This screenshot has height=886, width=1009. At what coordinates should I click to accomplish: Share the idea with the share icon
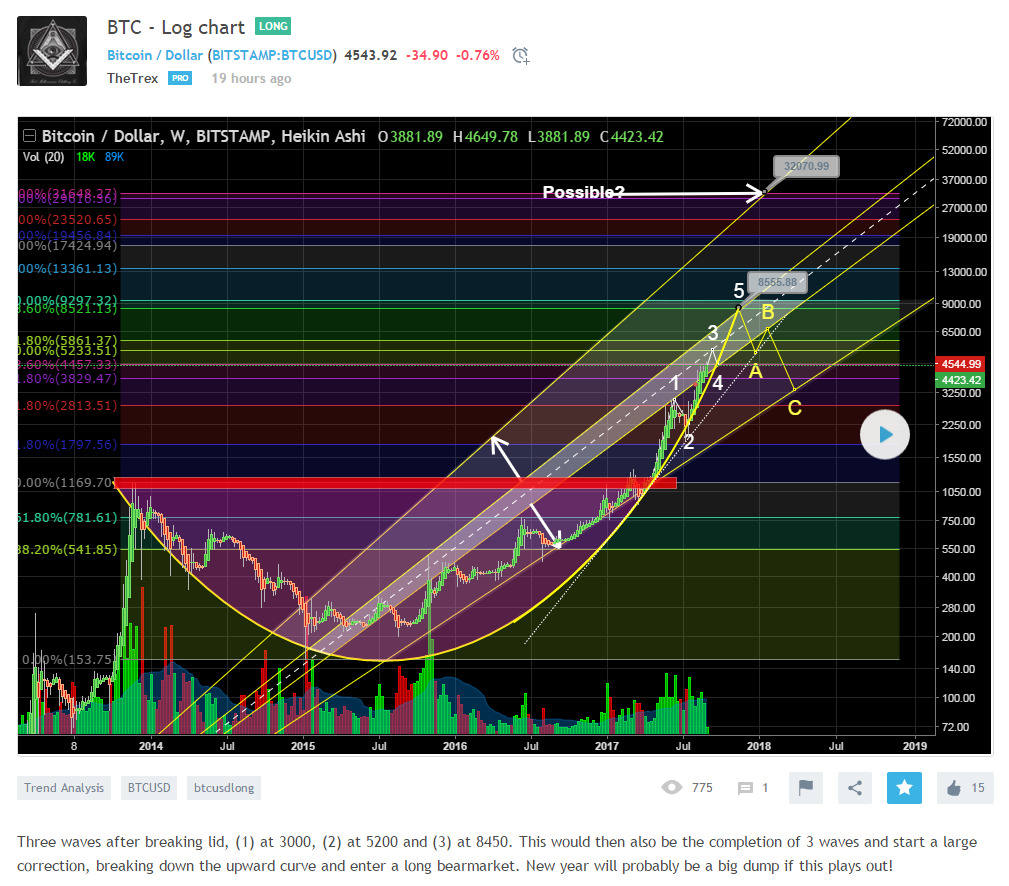(x=855, y=788)
